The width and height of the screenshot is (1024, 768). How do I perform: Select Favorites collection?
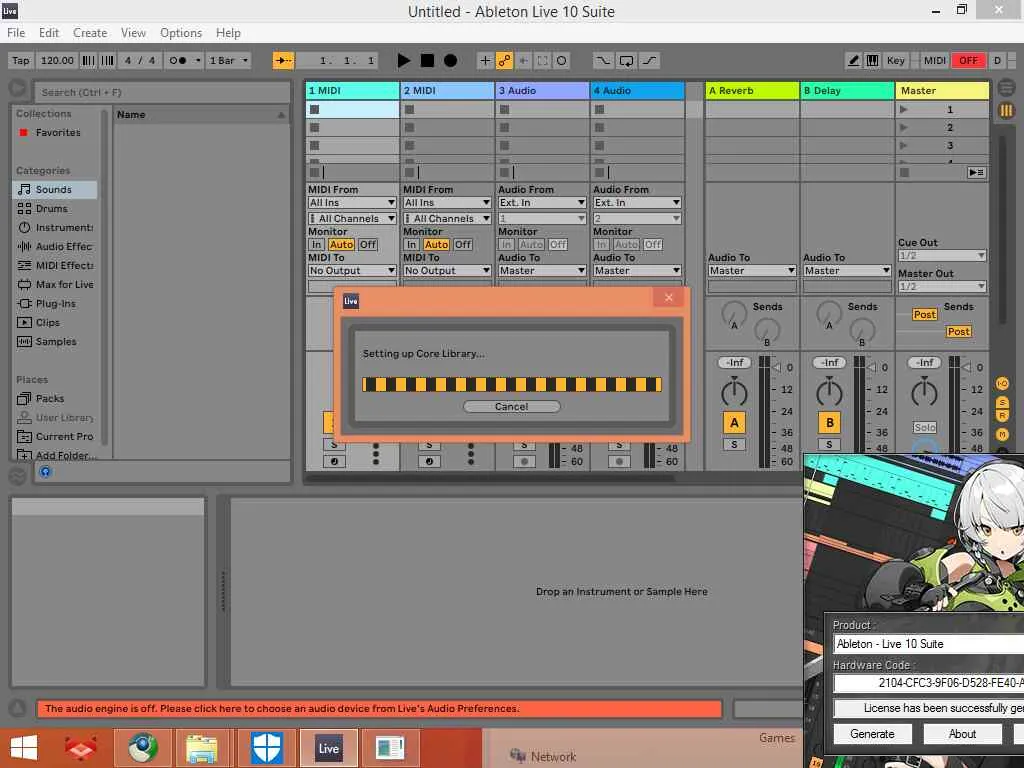55,133
